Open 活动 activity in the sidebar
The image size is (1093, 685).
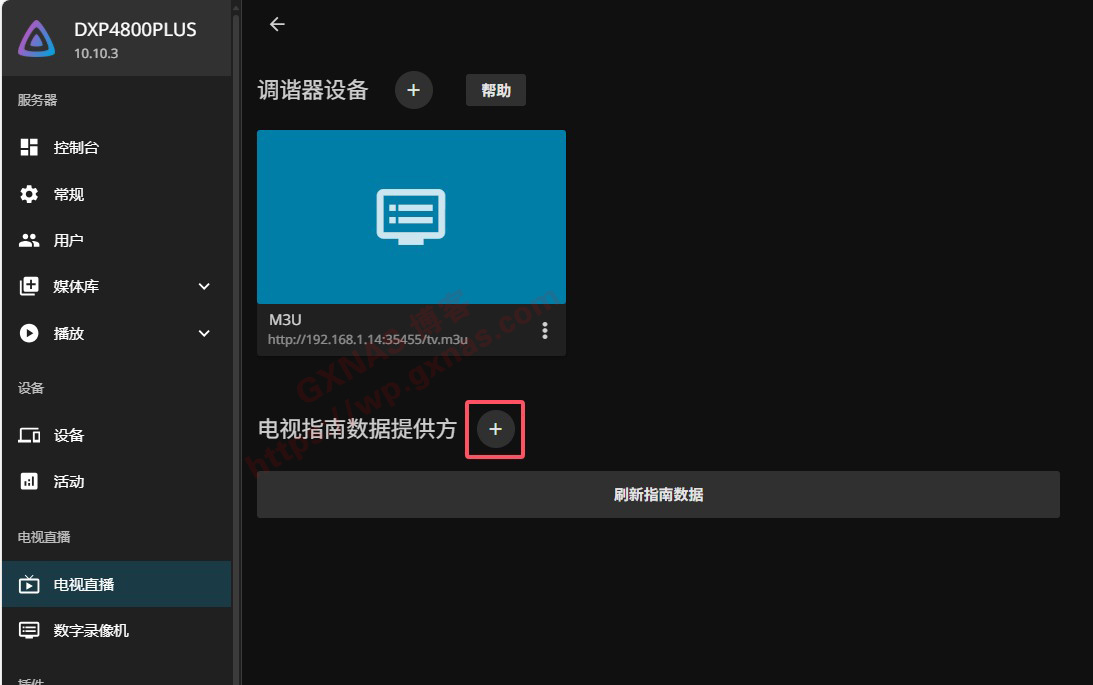68,482
